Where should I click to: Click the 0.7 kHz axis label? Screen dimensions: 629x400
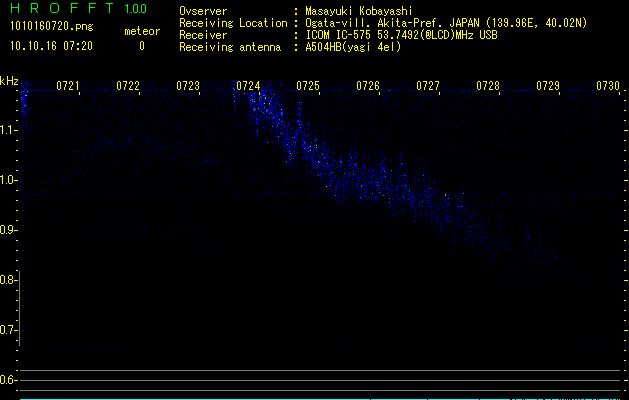[8, 330]
